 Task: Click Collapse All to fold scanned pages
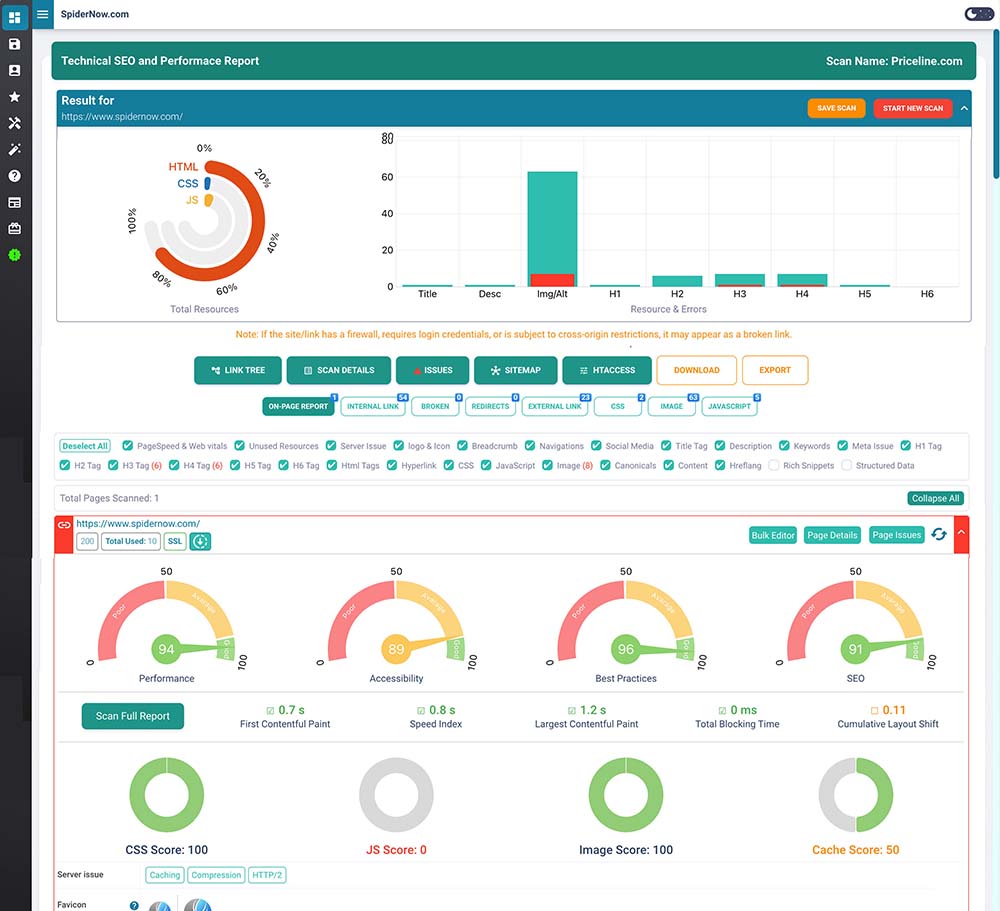(x=935, y=498)
